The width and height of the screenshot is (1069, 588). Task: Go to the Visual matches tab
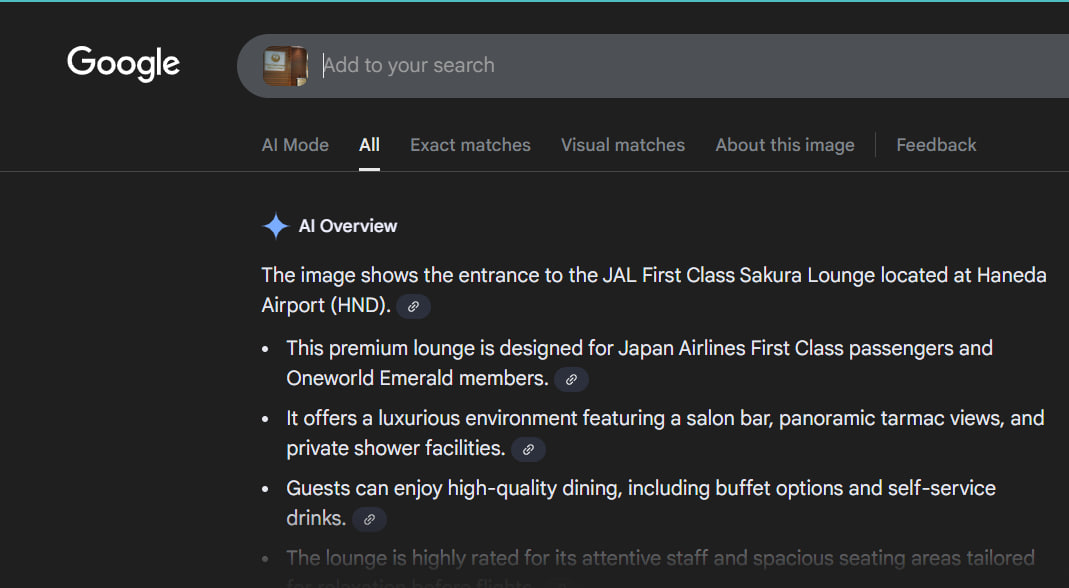622,145
